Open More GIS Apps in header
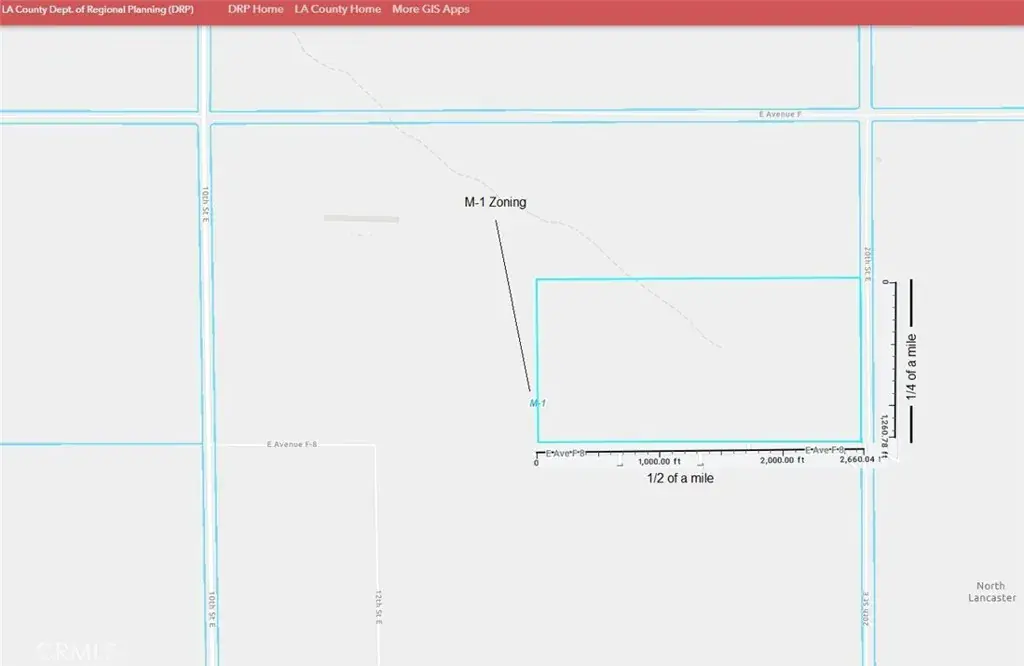 coord(430,9)
